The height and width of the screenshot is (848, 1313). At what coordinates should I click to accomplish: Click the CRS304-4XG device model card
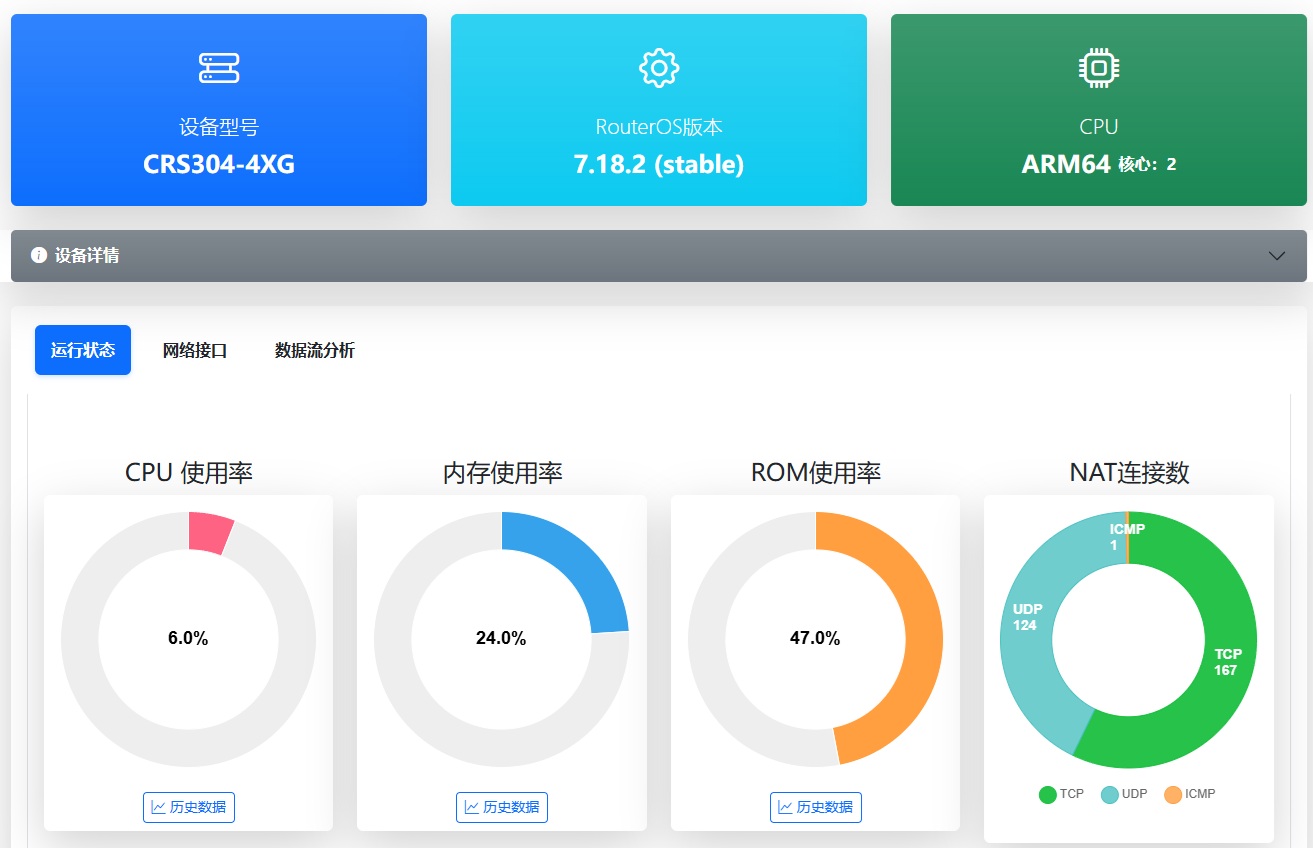(x=219, y=110)
